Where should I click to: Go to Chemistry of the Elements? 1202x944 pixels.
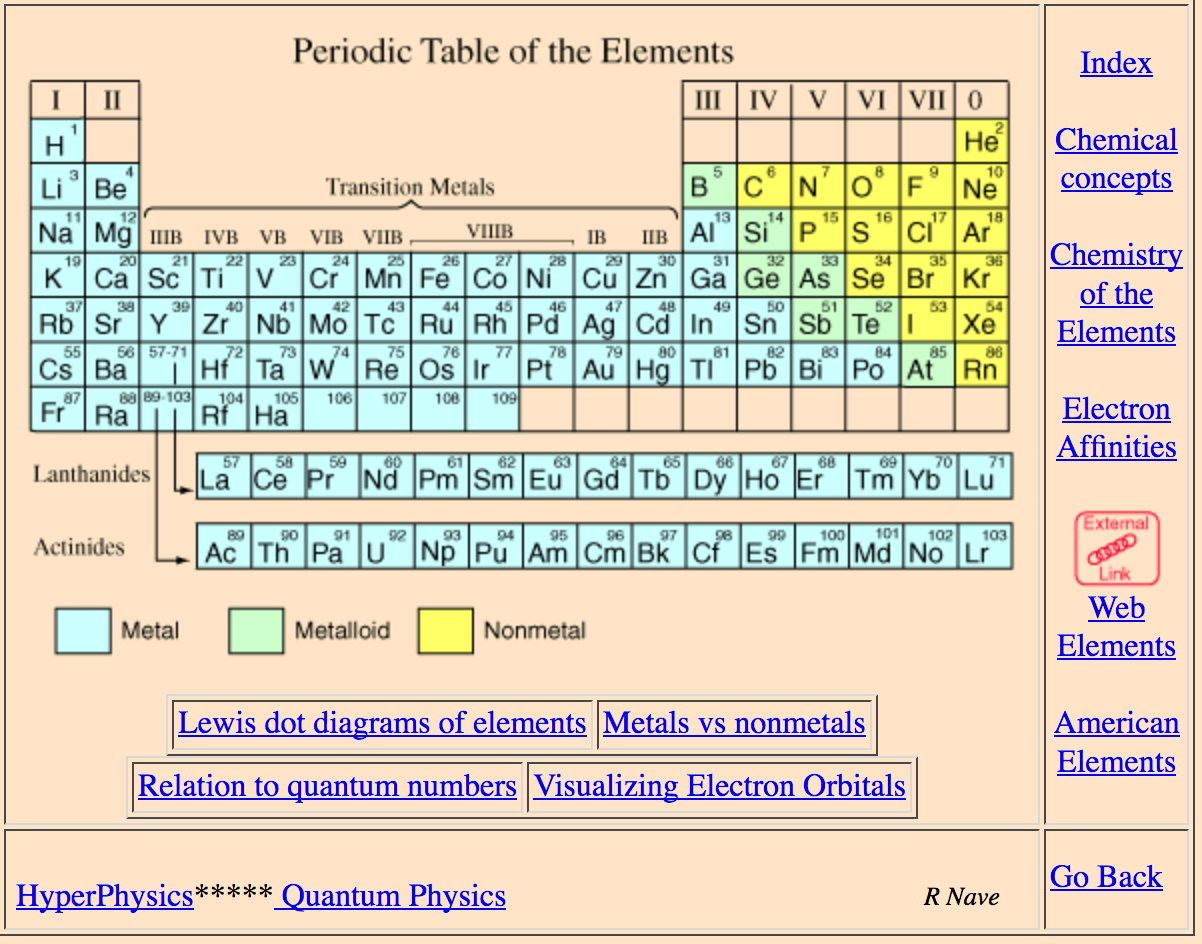tap(1116, 294)
